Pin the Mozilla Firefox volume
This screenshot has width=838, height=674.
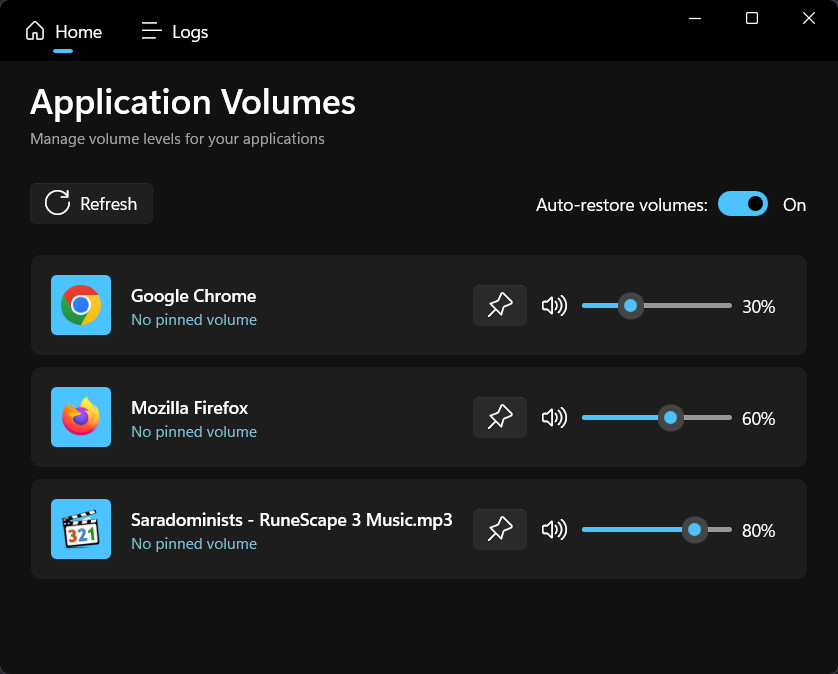pyautogui.click(x=500, y=418)
